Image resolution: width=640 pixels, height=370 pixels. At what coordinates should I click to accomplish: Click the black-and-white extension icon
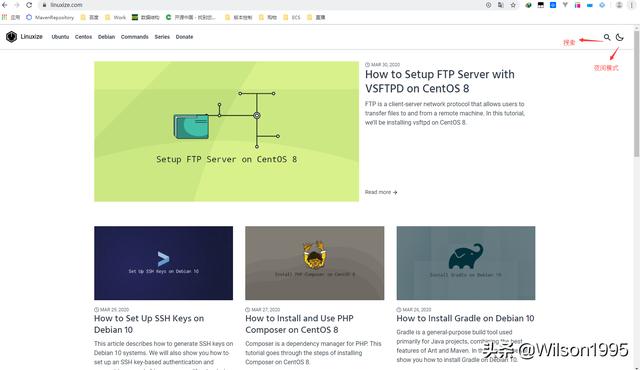(541, 5)
